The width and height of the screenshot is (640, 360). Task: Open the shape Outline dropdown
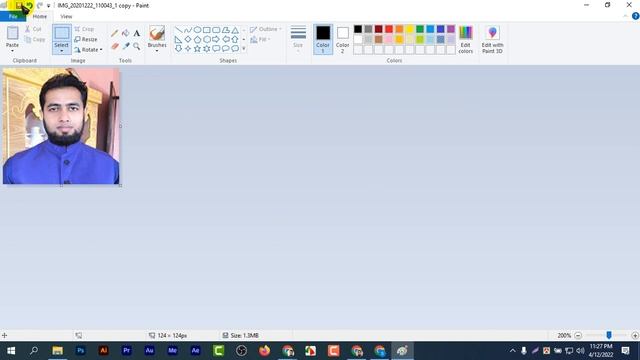pos(266,29)
